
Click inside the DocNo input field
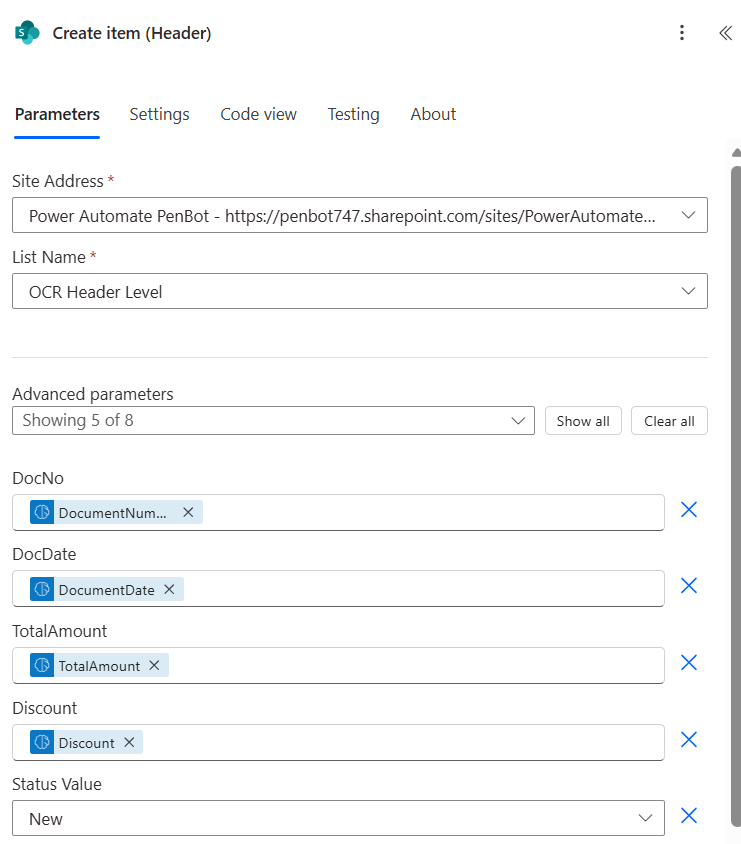430,512
